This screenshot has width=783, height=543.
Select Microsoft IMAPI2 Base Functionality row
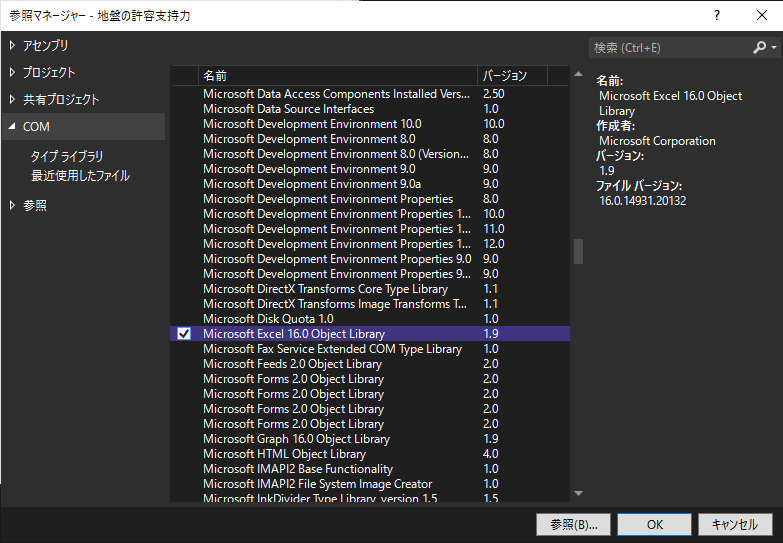(x=370, y=468)
